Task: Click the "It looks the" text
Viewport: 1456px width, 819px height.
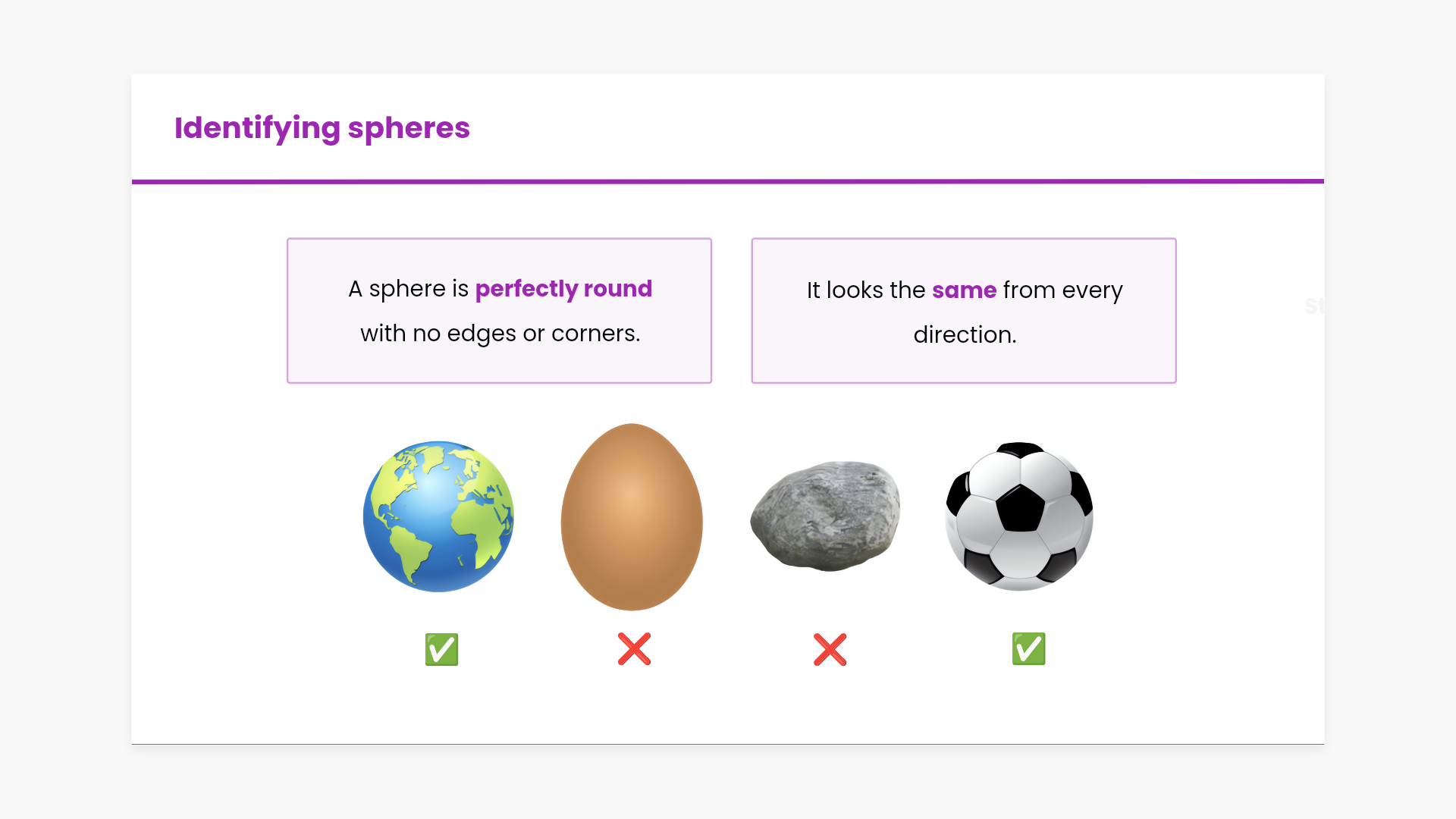Action: (x=866, y=290)
